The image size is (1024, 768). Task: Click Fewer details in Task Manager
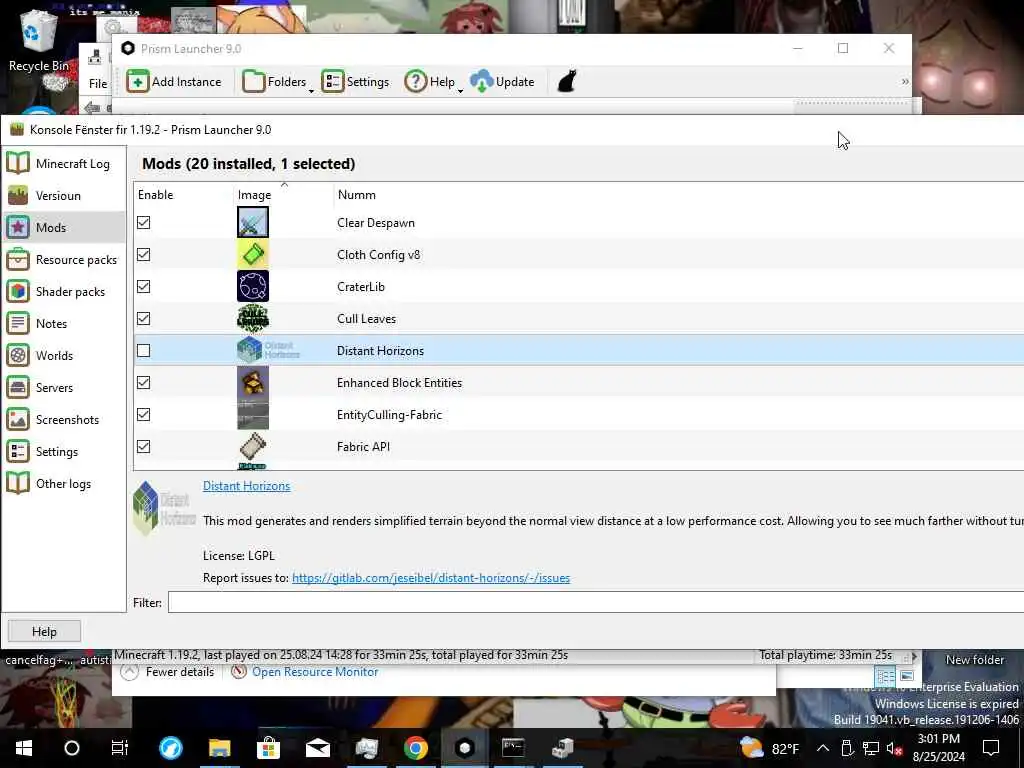click(168, 672)
